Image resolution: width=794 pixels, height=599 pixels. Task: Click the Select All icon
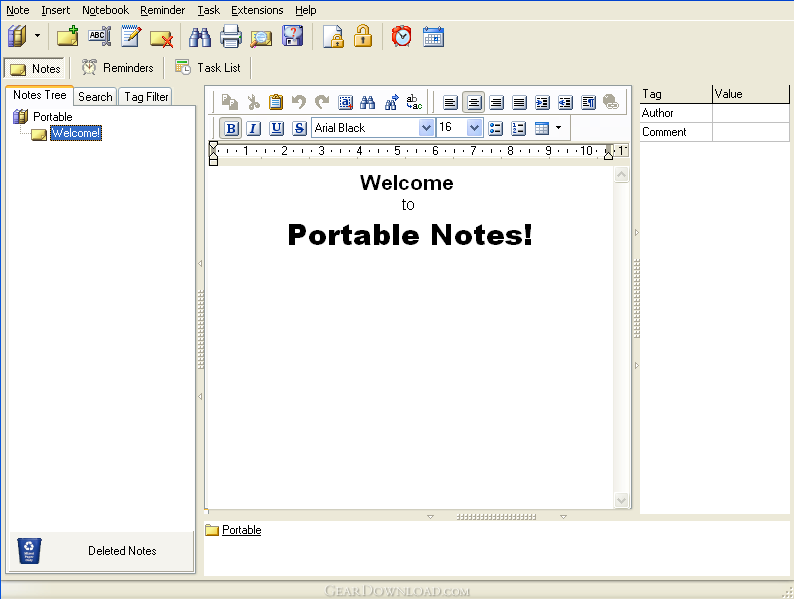[345, 102]
